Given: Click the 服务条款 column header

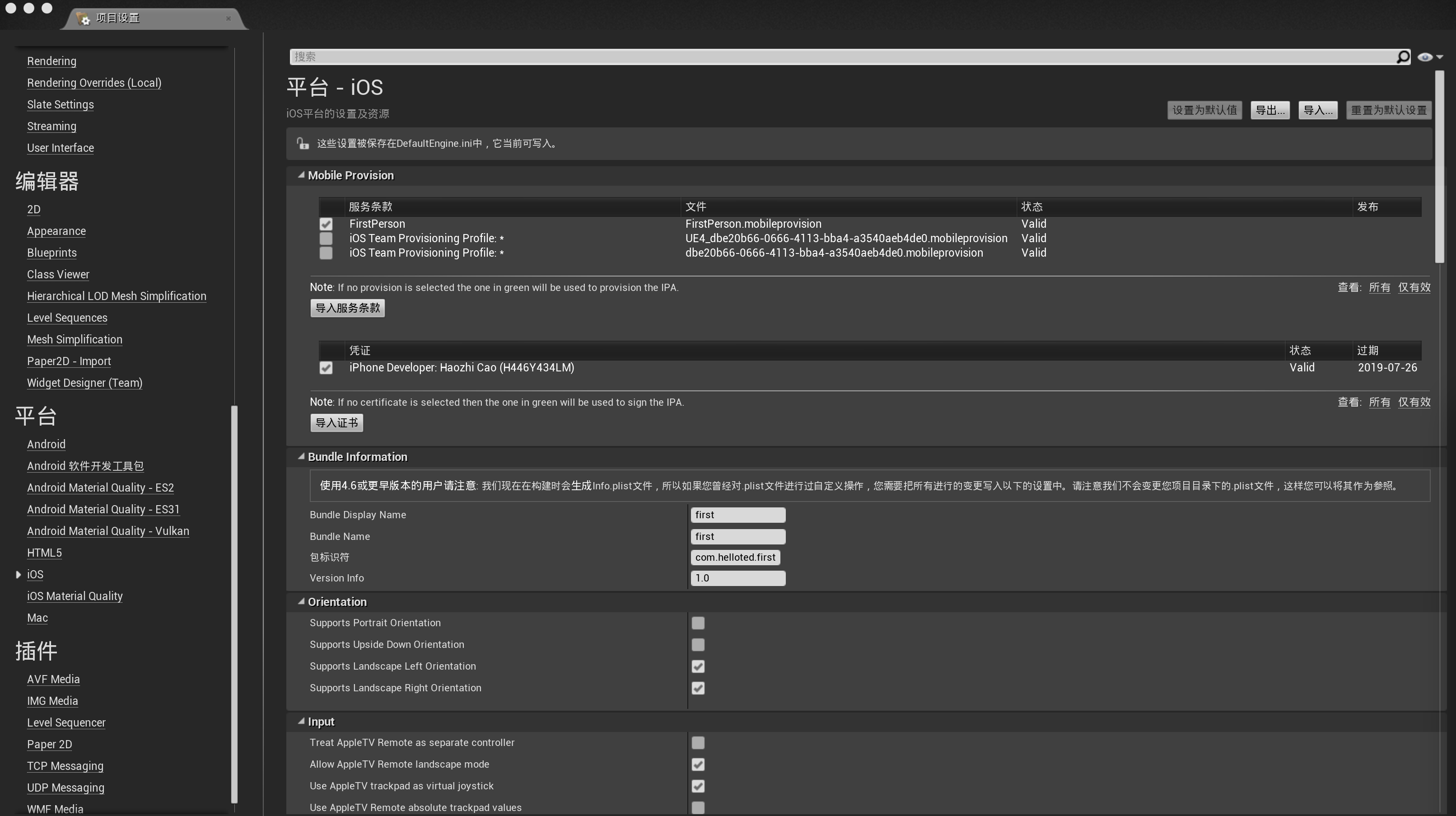Looking at the screenshot, I should point(512,207).
